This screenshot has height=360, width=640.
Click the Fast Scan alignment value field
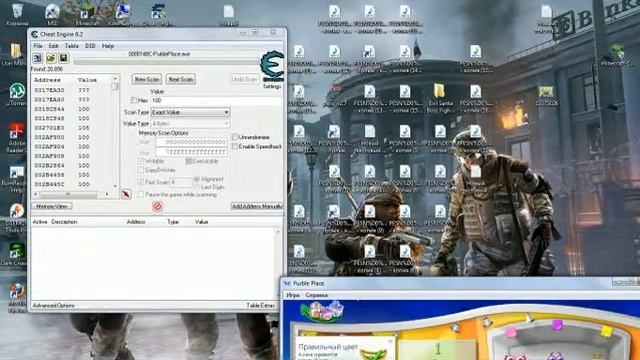click(x=180, y=182)
